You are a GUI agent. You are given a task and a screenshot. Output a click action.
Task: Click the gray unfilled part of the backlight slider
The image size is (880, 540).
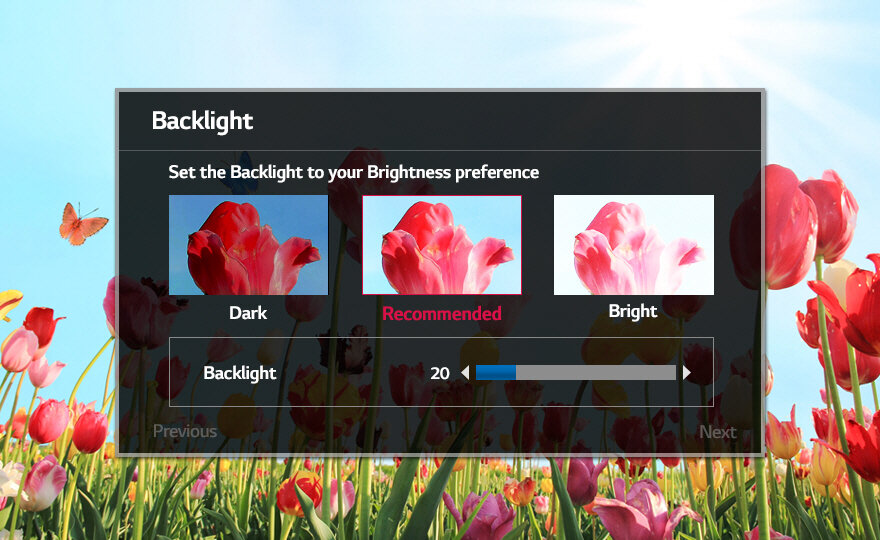(x=595, y=373)
